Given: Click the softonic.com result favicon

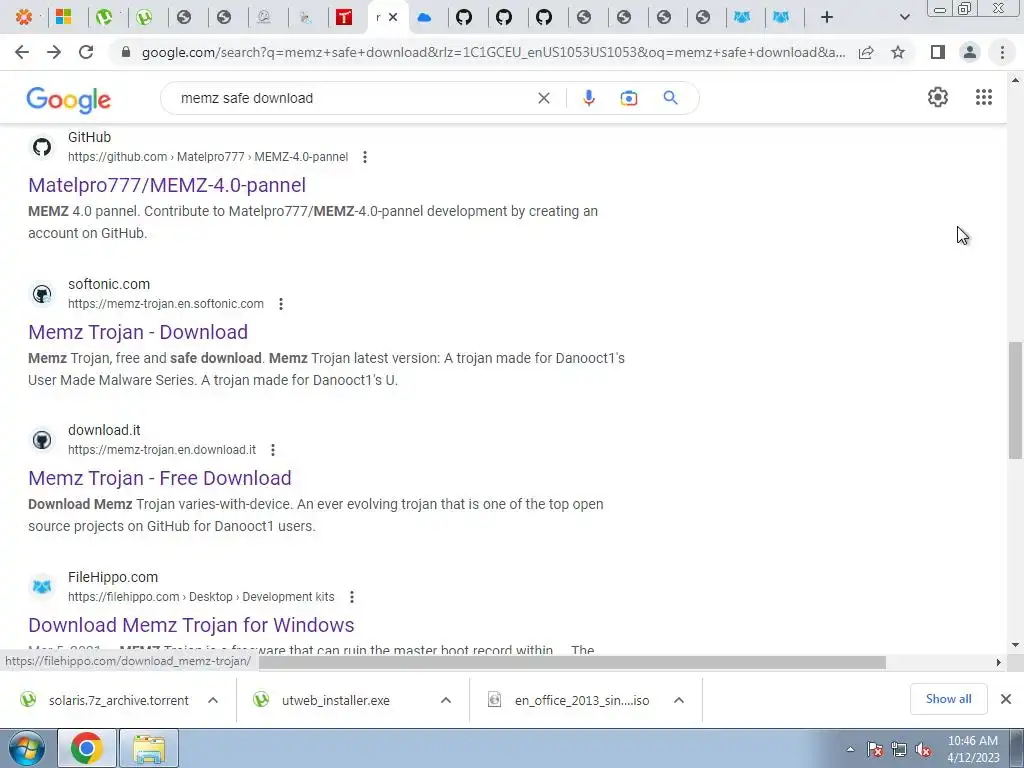Looking at the screenshot, I should point(42,294).
